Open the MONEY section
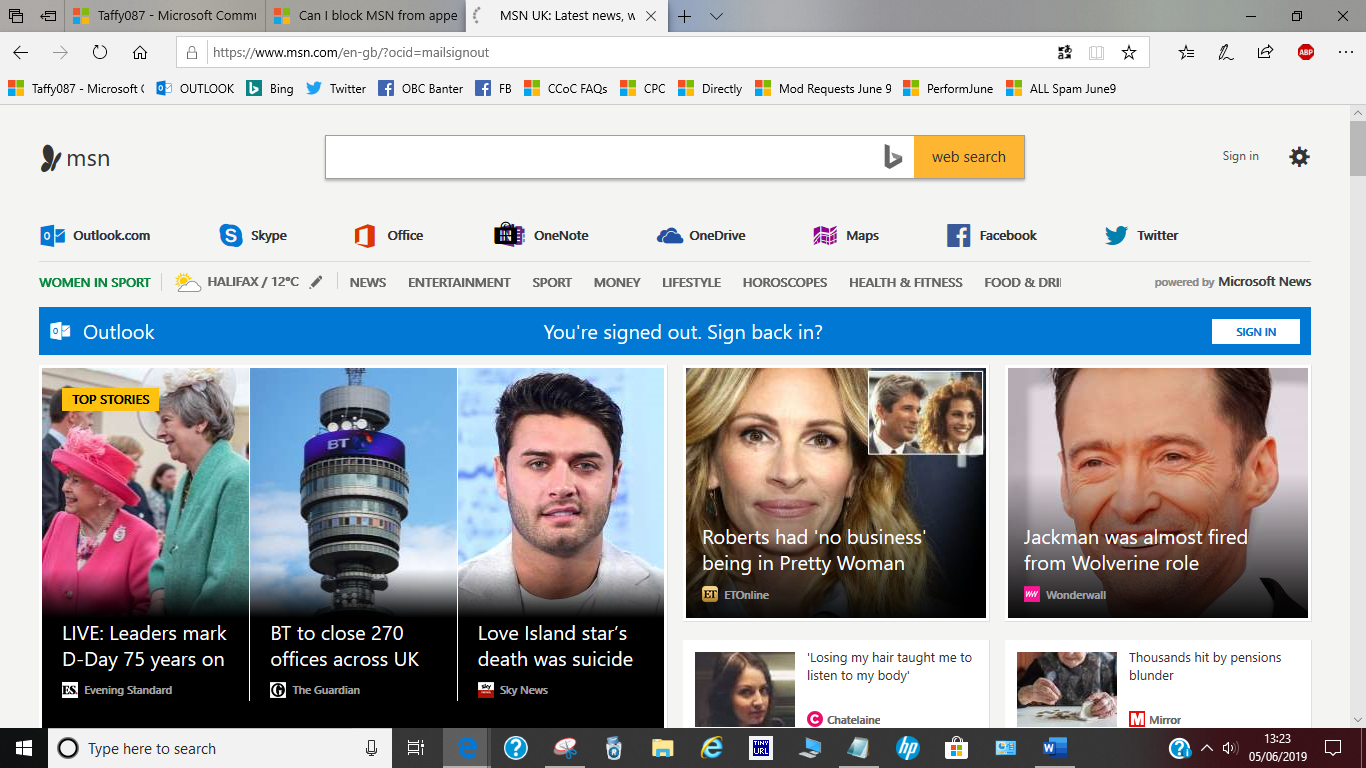This screenshot has height=768, width=1366. (617, 282)
